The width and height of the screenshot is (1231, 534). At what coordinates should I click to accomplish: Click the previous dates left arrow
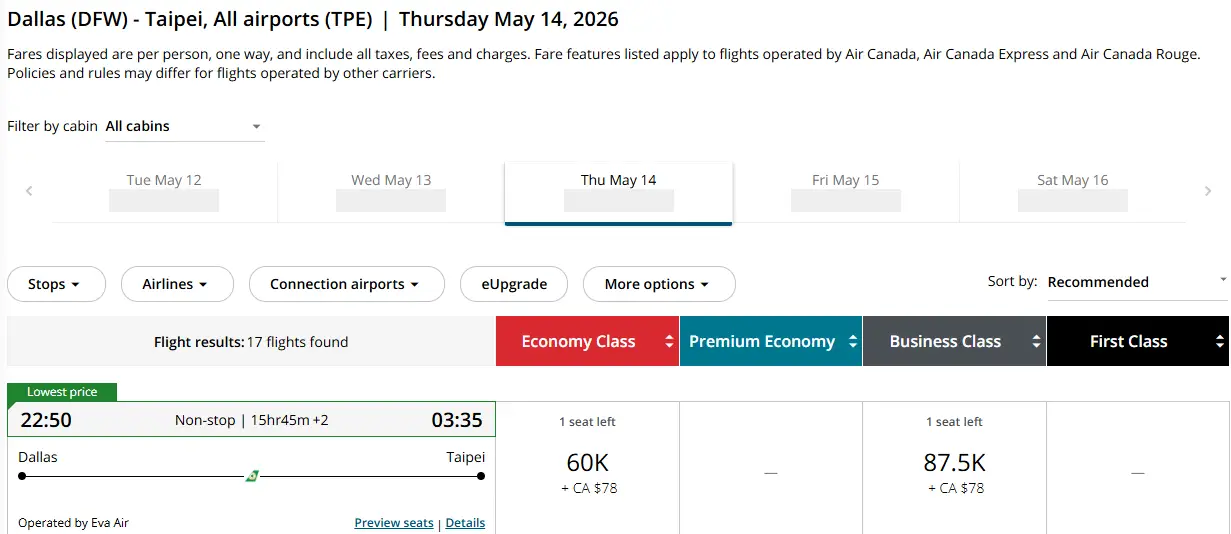pos(29,191)
